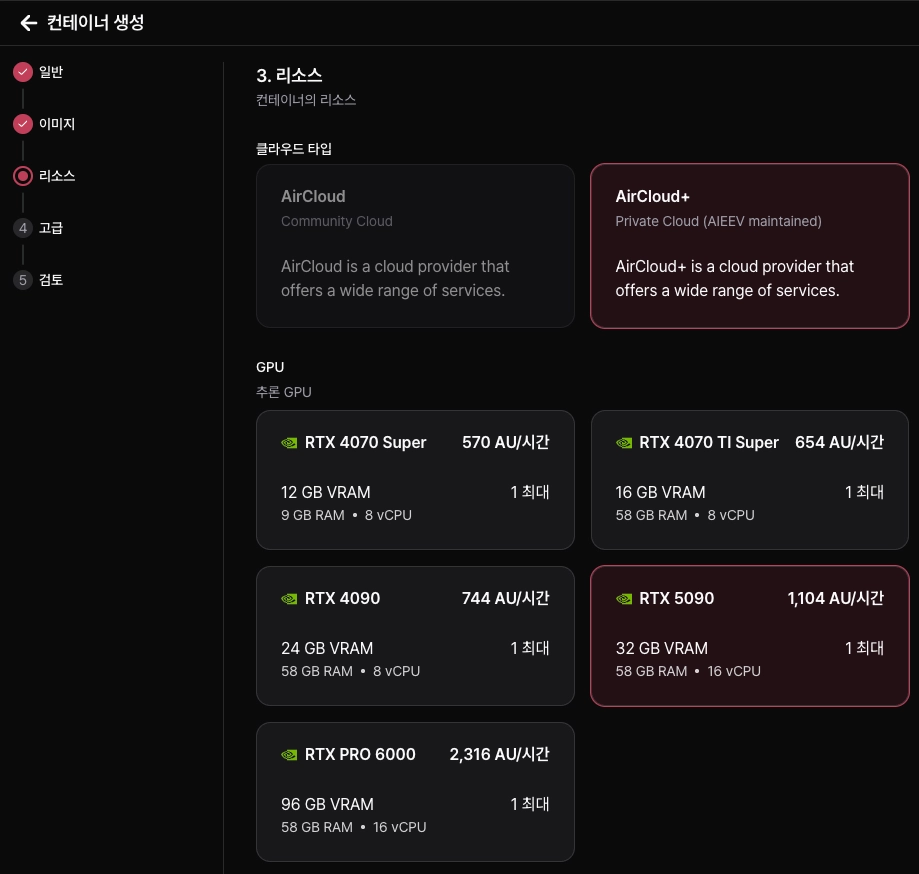Viewport: 919px width, 874px height.
Task: Choose the RTX 4070 Ti Super GPU card
Action: [750, 479]
